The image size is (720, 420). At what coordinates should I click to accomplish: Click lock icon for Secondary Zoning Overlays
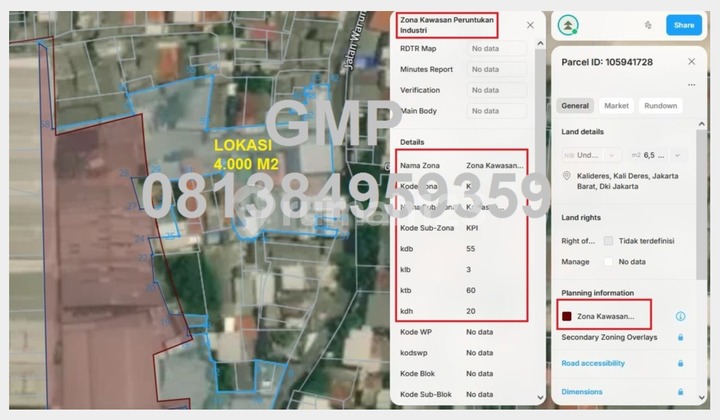(x=681, y=337)
